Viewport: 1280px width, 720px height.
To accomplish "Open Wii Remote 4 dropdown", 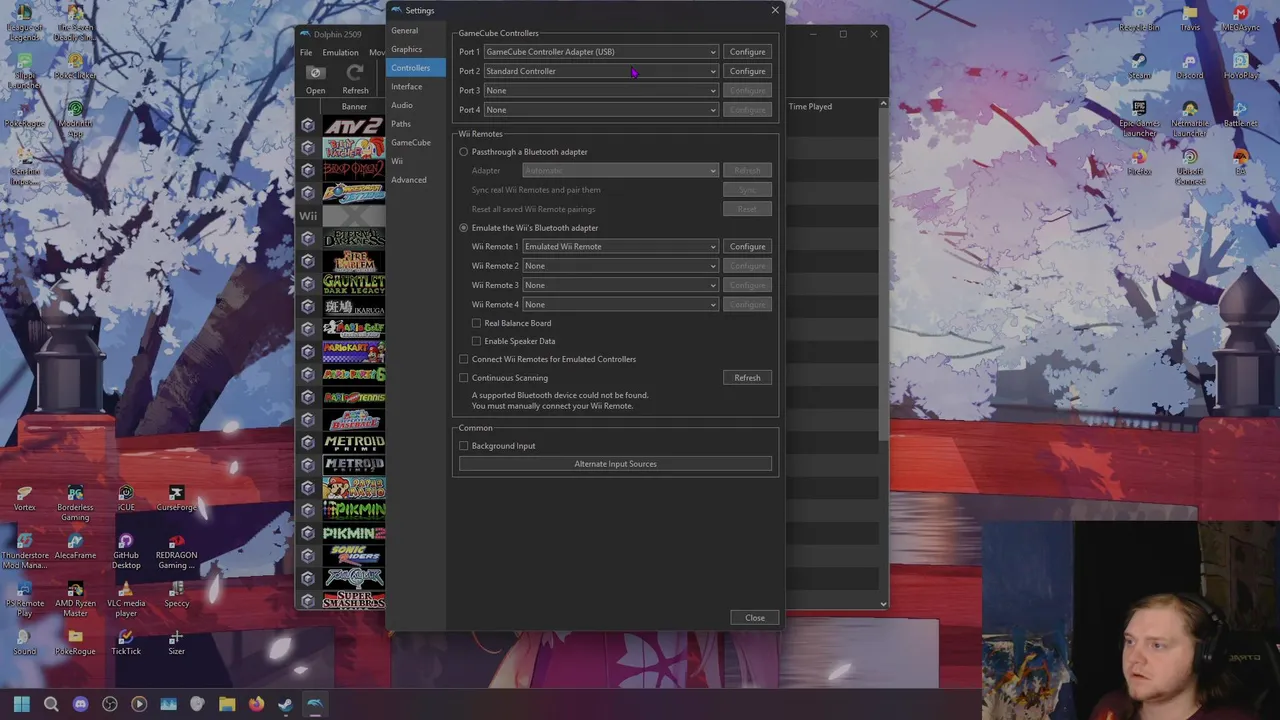I will pos(620,304).
